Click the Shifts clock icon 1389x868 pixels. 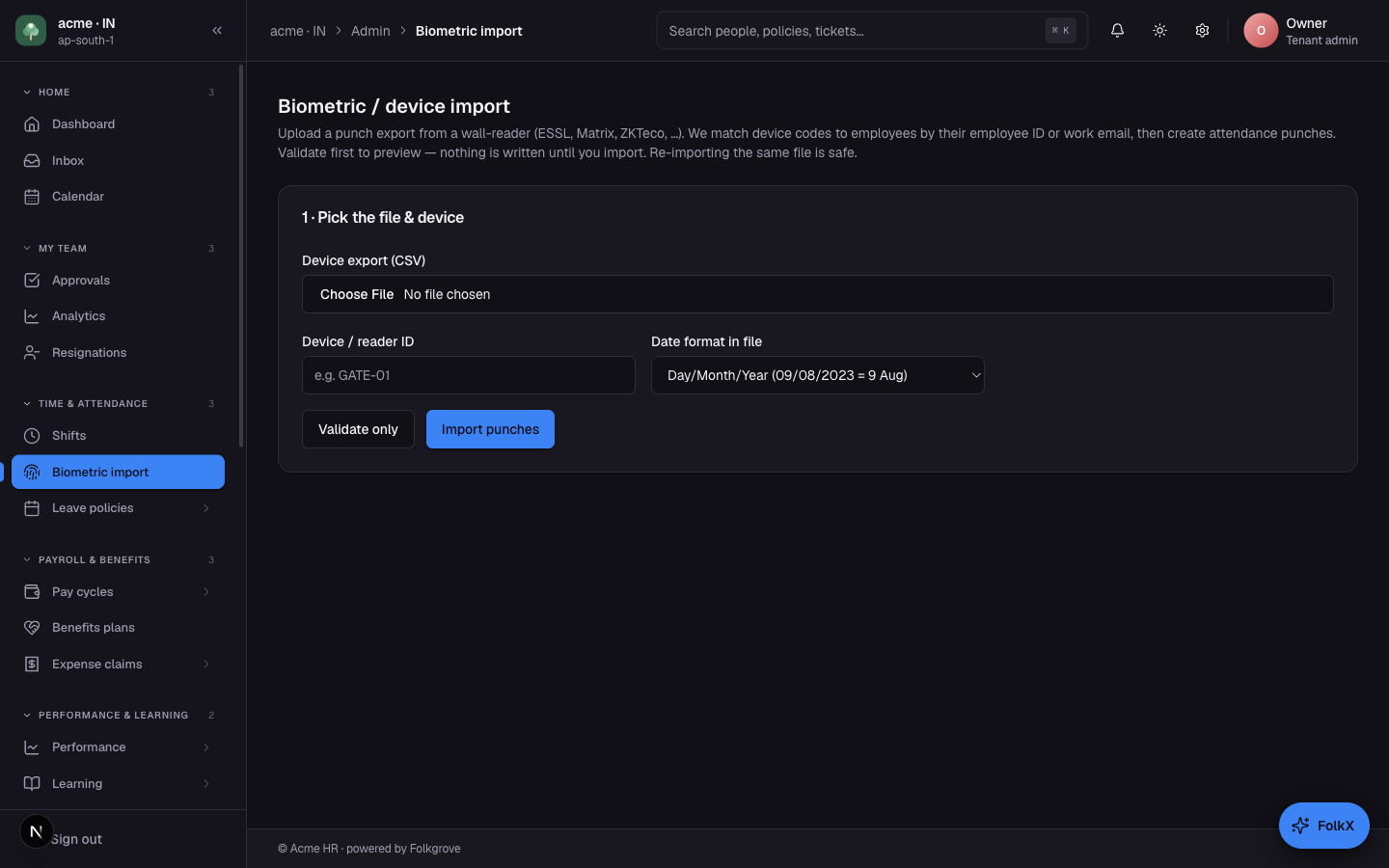point(32,436)
